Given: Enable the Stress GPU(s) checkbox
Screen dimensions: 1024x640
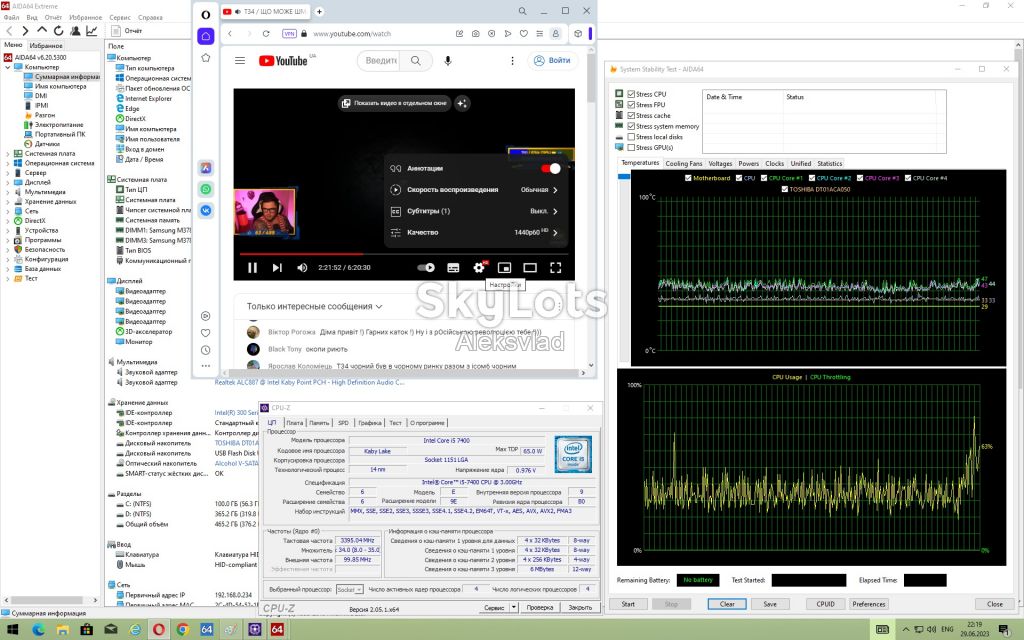Looking at the screenshot, I should coord(631,148).
